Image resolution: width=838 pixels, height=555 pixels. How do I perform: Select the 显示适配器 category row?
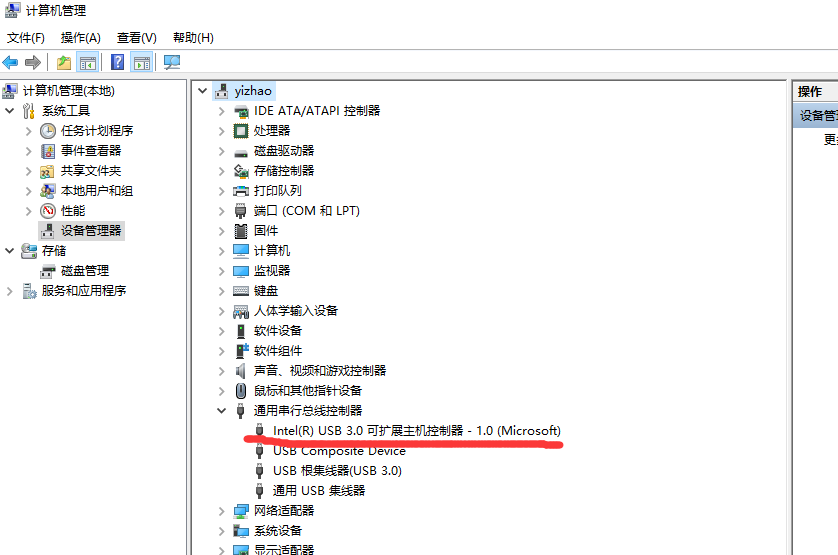click(284, 549)
